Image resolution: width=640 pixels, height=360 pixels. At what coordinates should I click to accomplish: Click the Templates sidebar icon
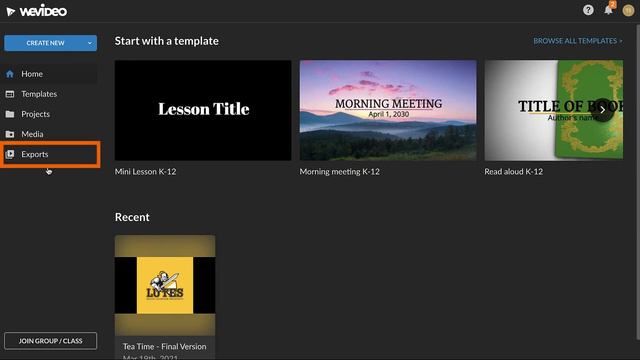(10, 94)
